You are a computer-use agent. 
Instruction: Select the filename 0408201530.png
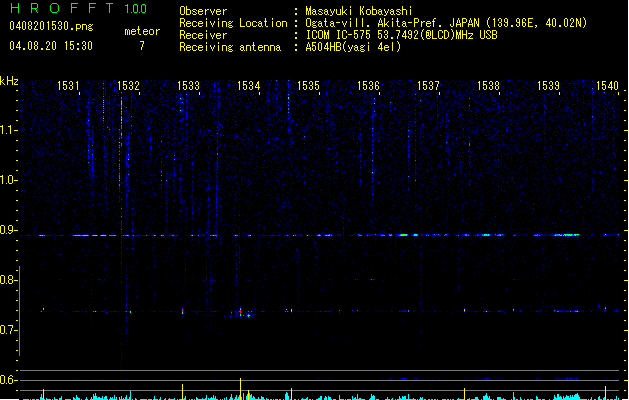pos(51,26)
